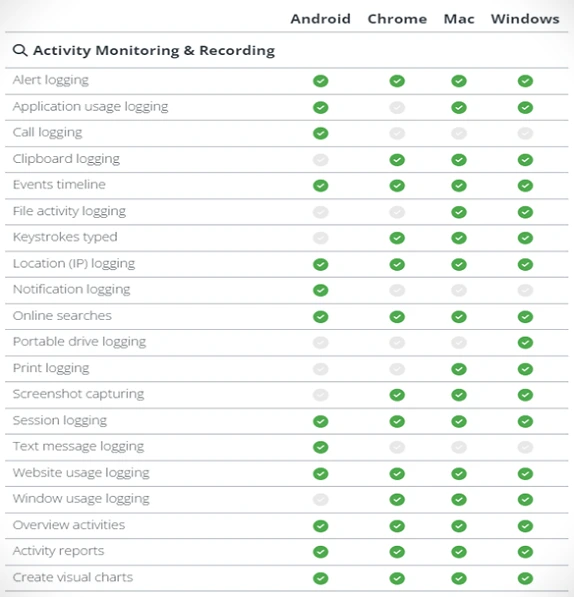Click the Activity Monitoring & Recording heading
Viewport: 574px width, 597px height.
(x=154, y=51)
